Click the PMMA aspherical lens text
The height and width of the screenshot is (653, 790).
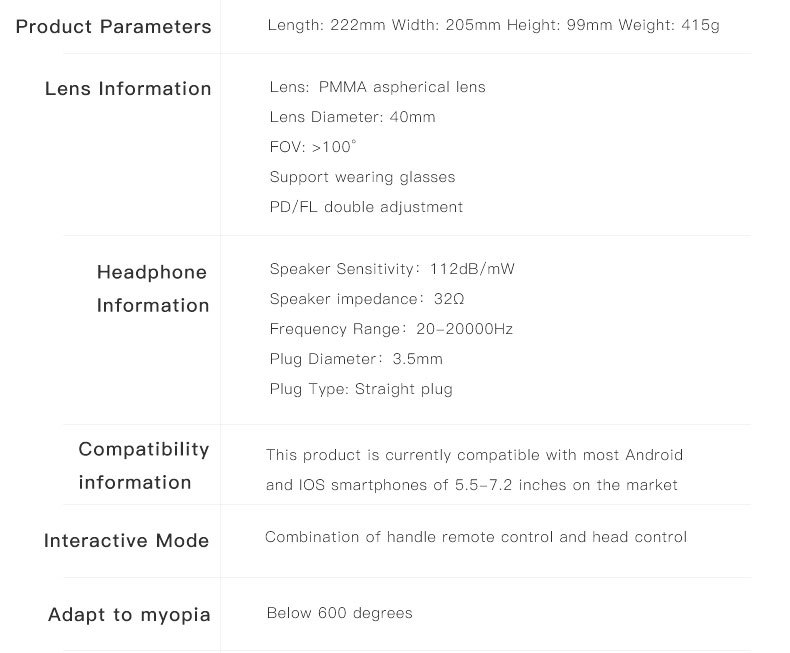coord(377,87)
